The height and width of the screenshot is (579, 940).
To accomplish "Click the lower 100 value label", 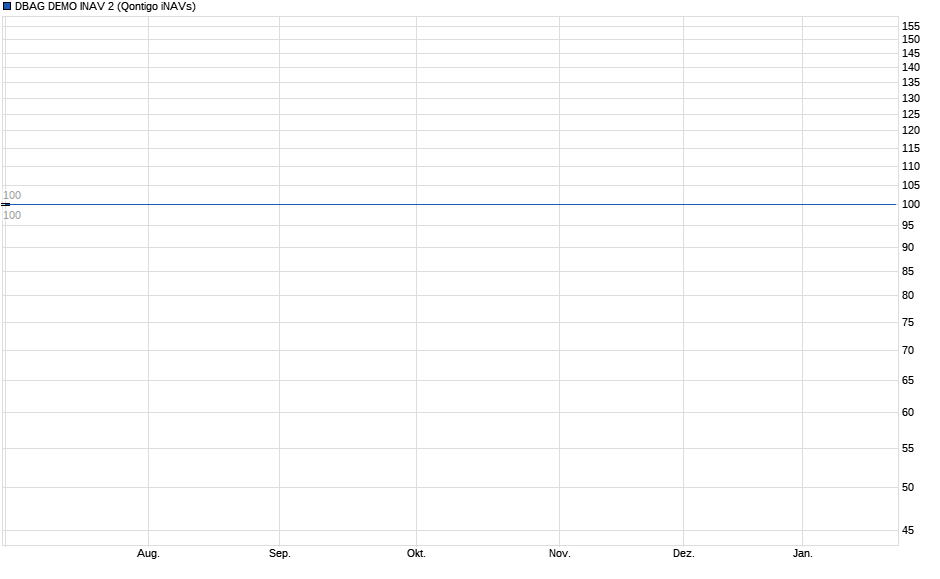I will click(x=12, y=215).
